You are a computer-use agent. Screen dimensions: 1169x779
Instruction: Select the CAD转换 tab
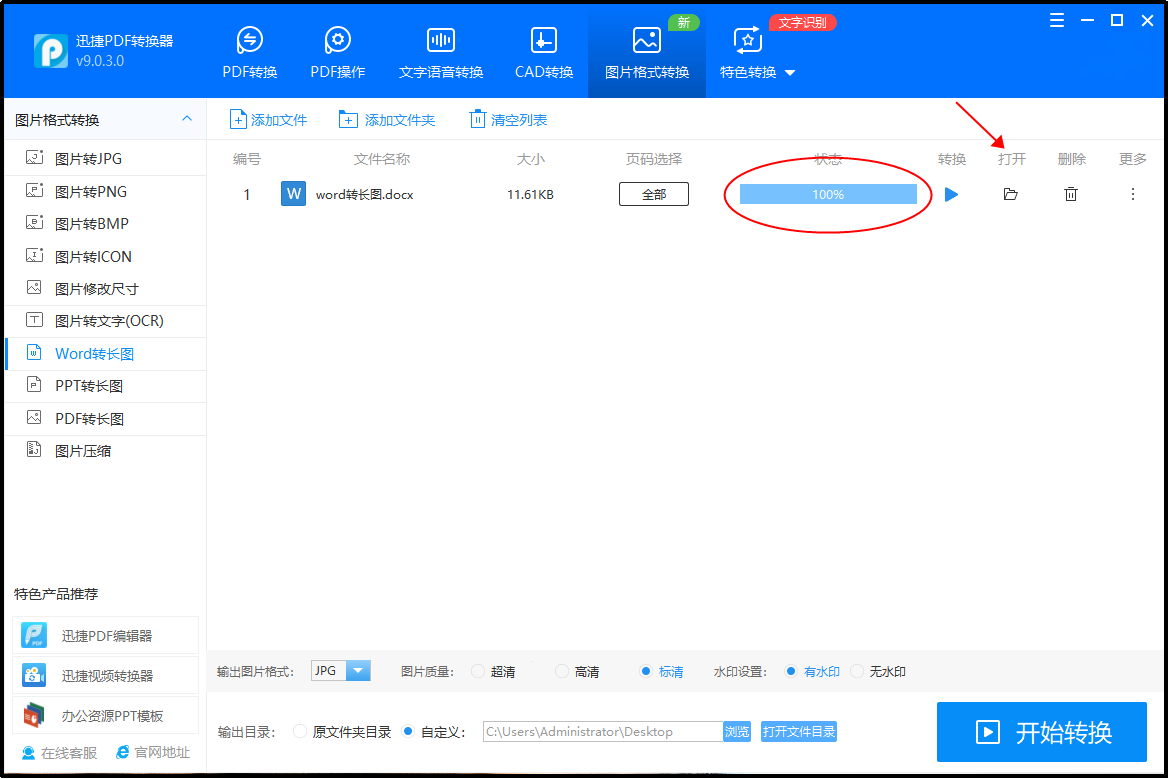[x=543, y=51]
